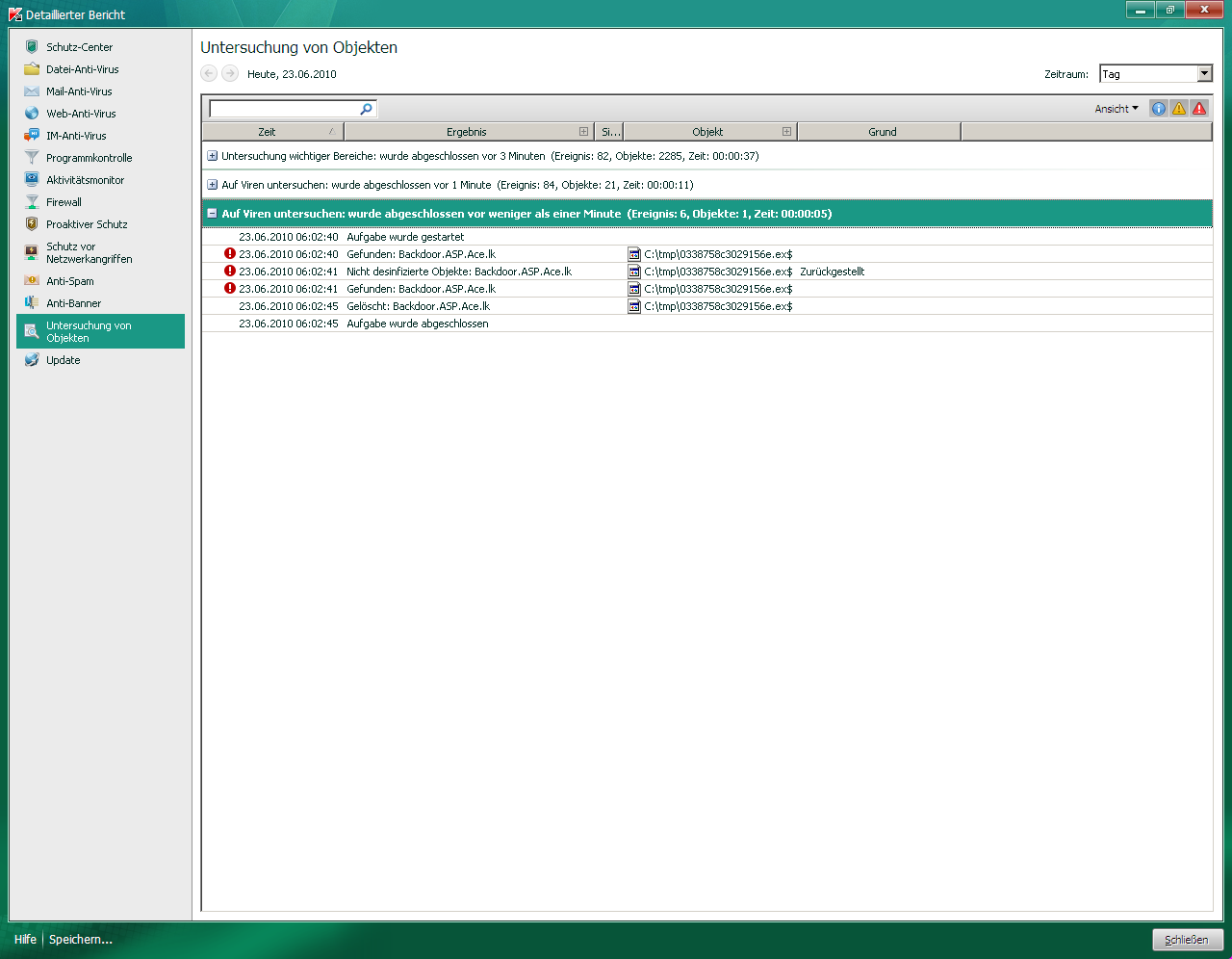Viewport: 1232px width, 959px height.
Task: Sort by Zeit column header
Action: tap(273, 132)
